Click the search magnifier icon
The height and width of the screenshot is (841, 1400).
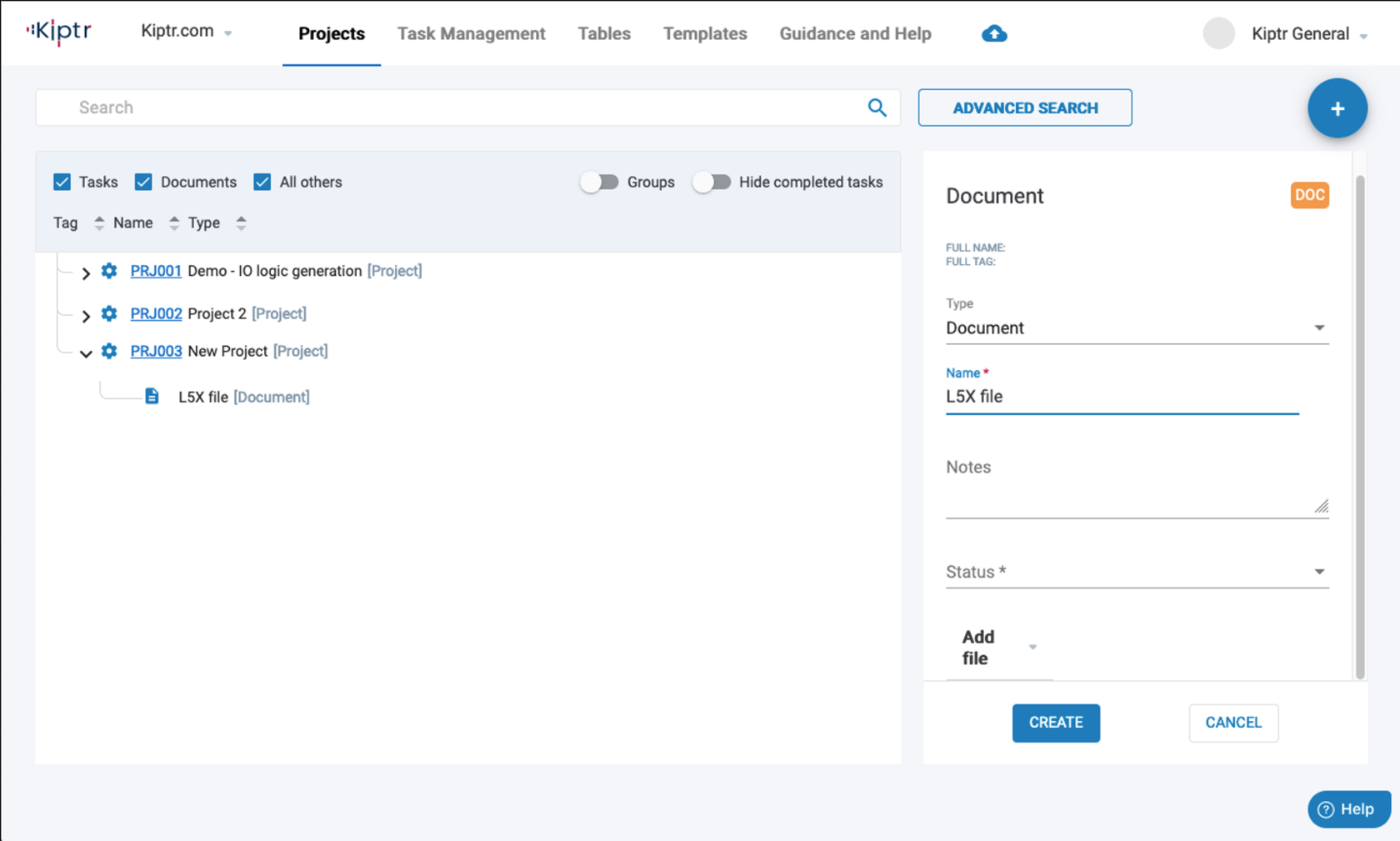coord(877,108)
